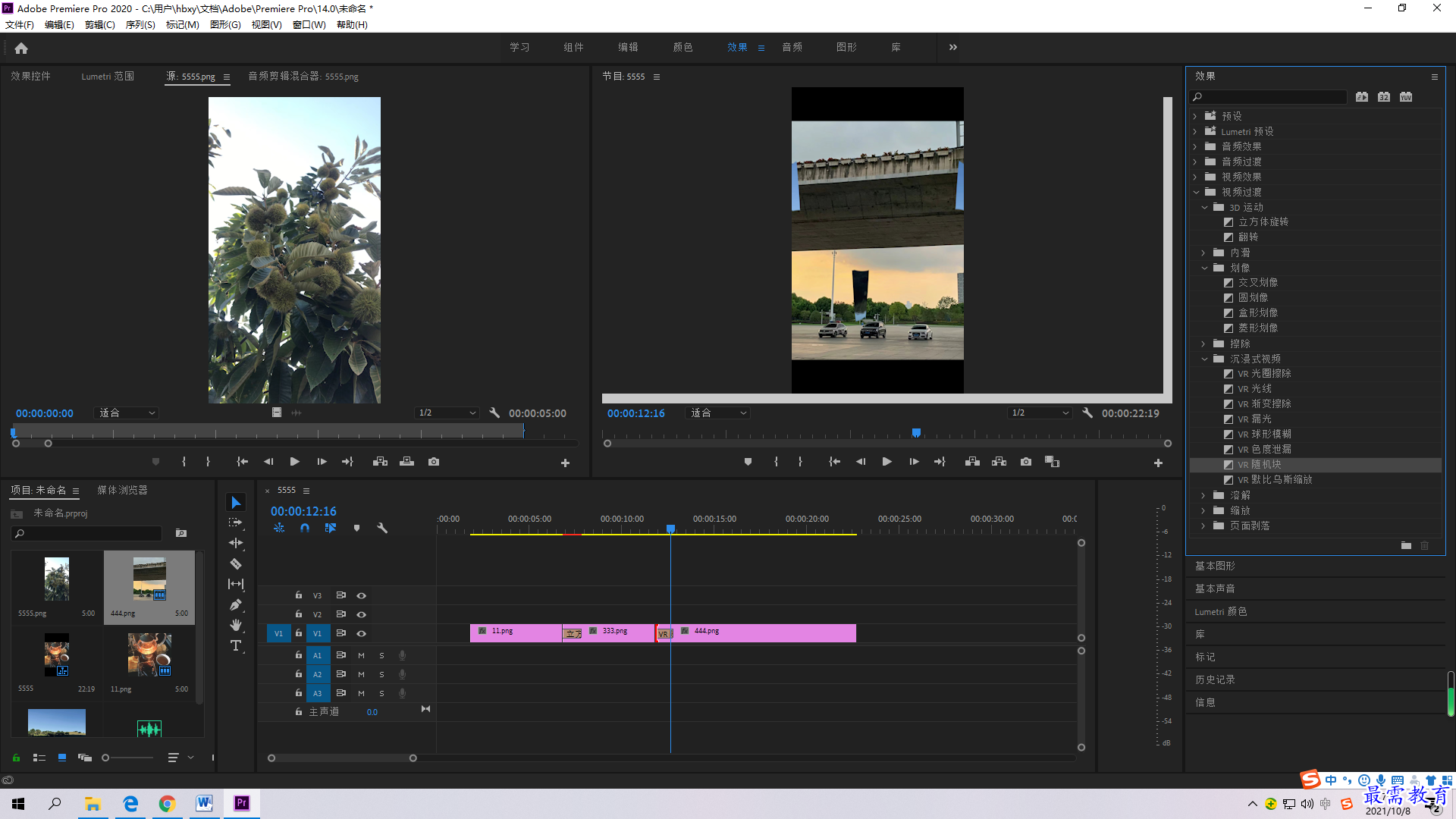Open the 序列(S) menu
The width and height of the screenshot is (1456, 819).
140,25
